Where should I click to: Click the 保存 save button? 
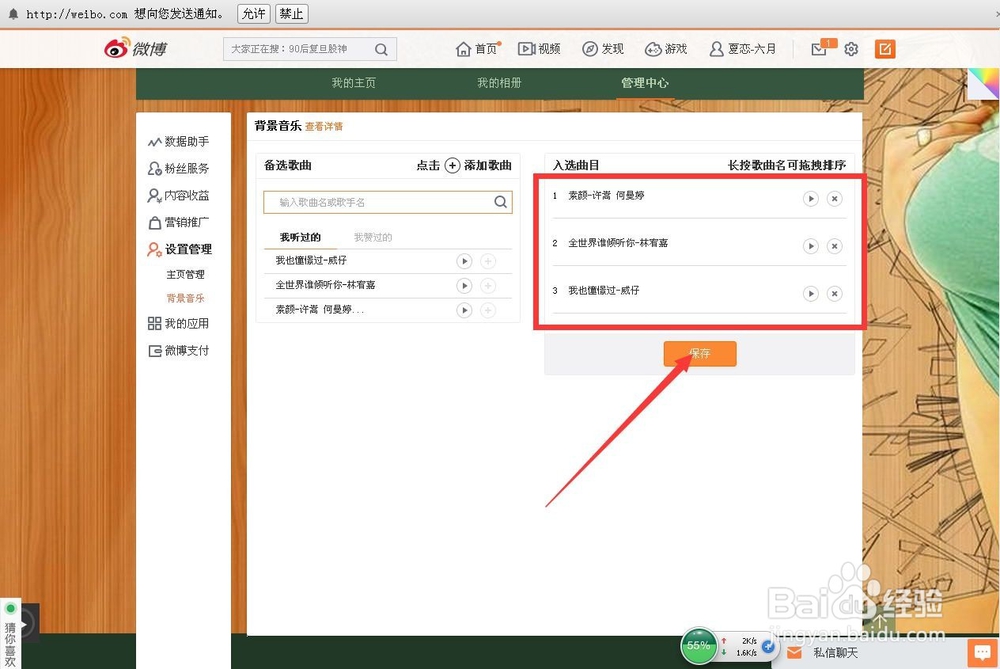pyautogui.click(x=700, y=353)
